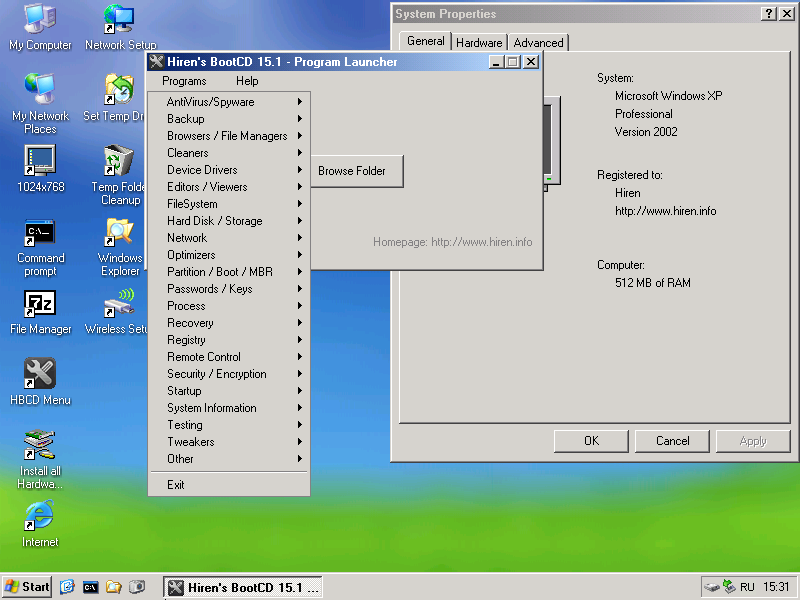
Task: Switch to the General tab in System Properties
Action: point(426,41)
